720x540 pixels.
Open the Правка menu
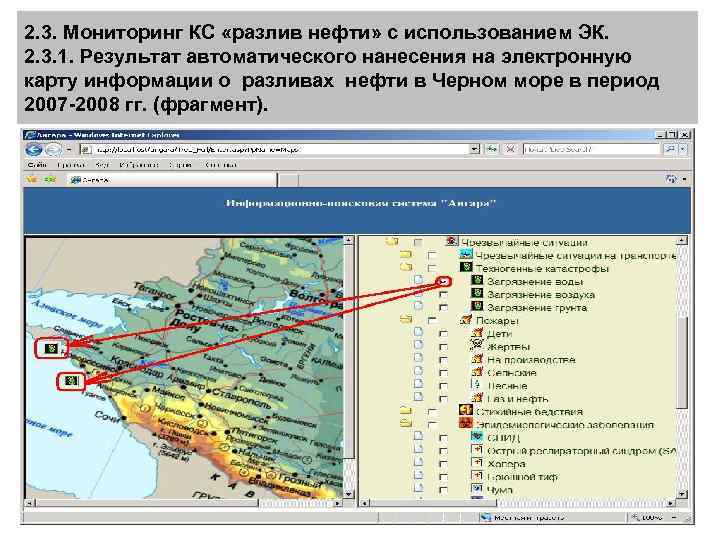pos(71,165)
